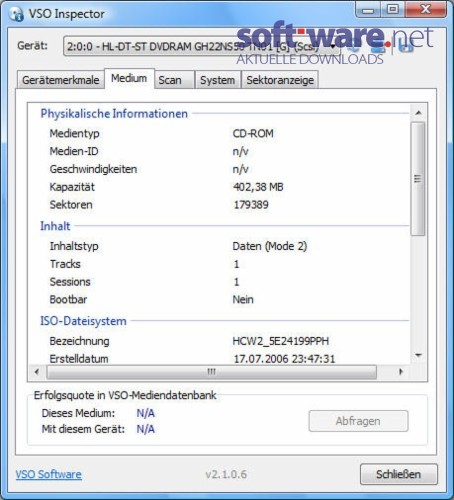Click the Inhaltstyp label

tap(74, 246)
